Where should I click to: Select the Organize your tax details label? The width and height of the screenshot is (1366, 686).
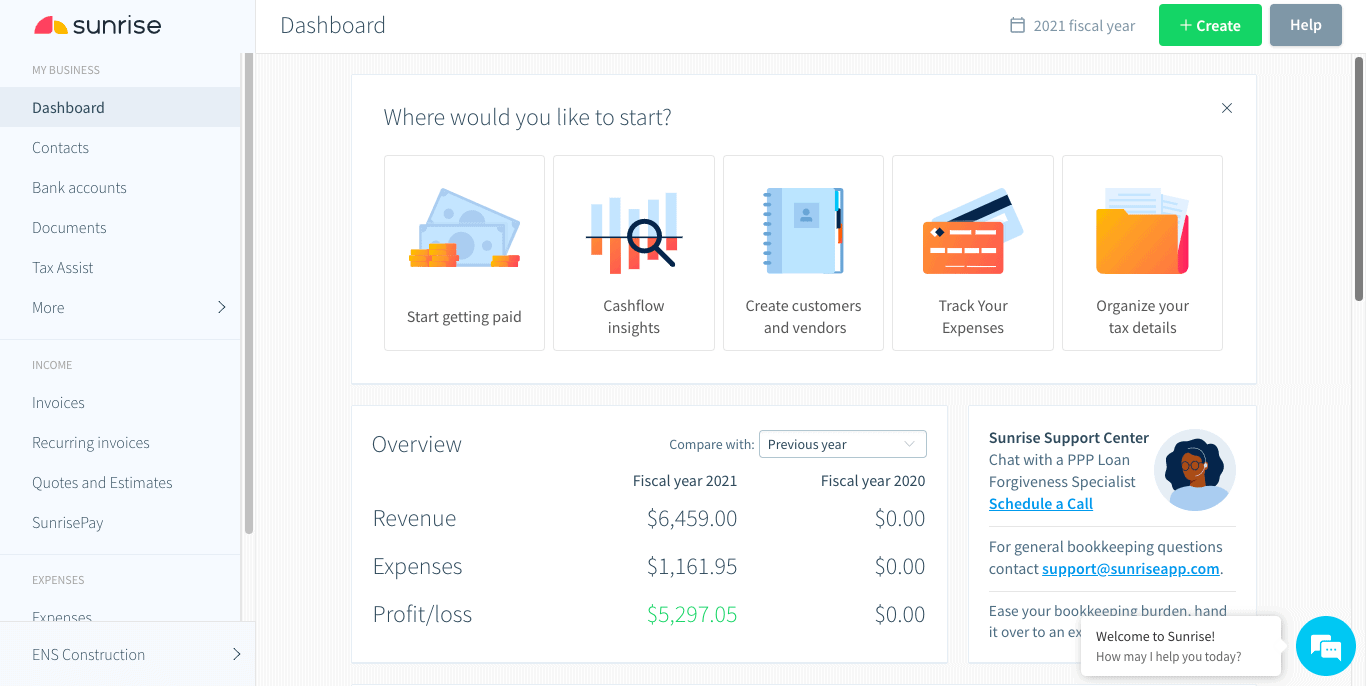1143,317
